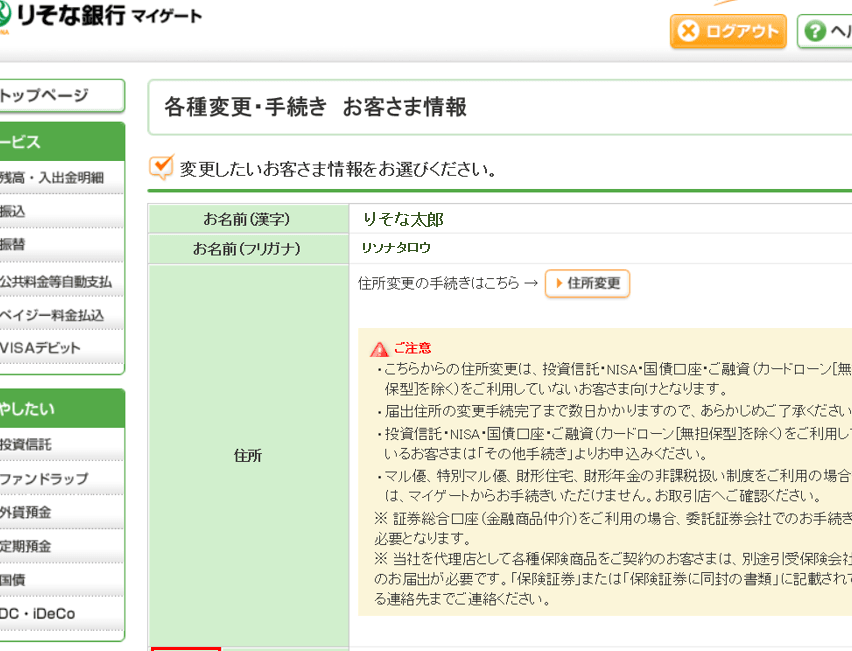The image size is (852, 651).
Task: Open 残高・入出金明細 from the sidebar
Action: (52, 178)
